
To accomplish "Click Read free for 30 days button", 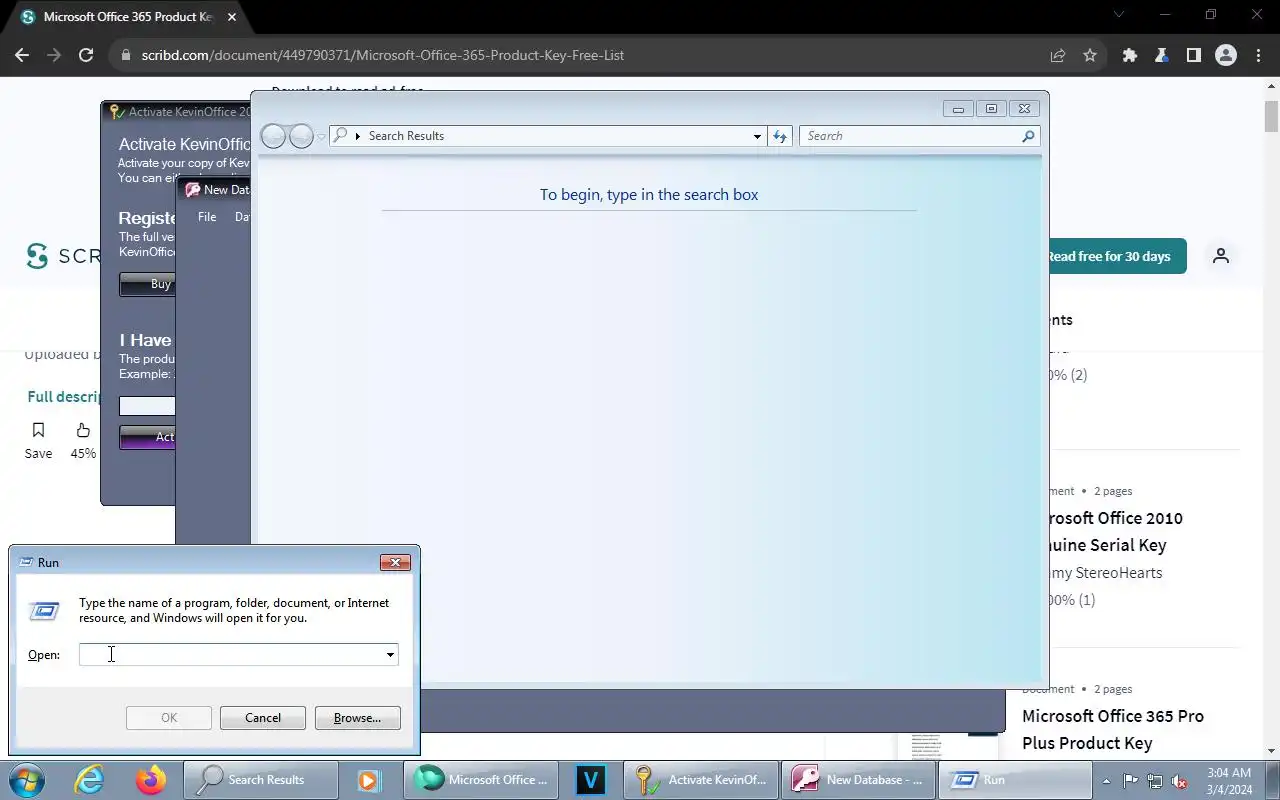I will pos(1117,256).
